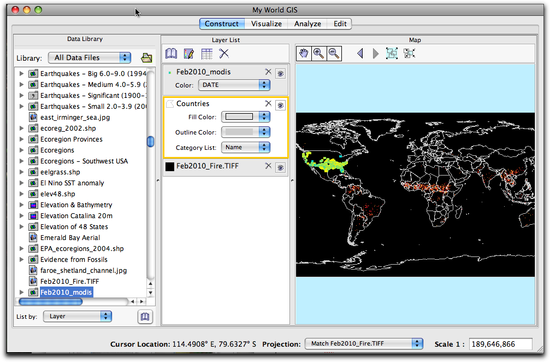Click the Scale value input field

coord(501,344)
